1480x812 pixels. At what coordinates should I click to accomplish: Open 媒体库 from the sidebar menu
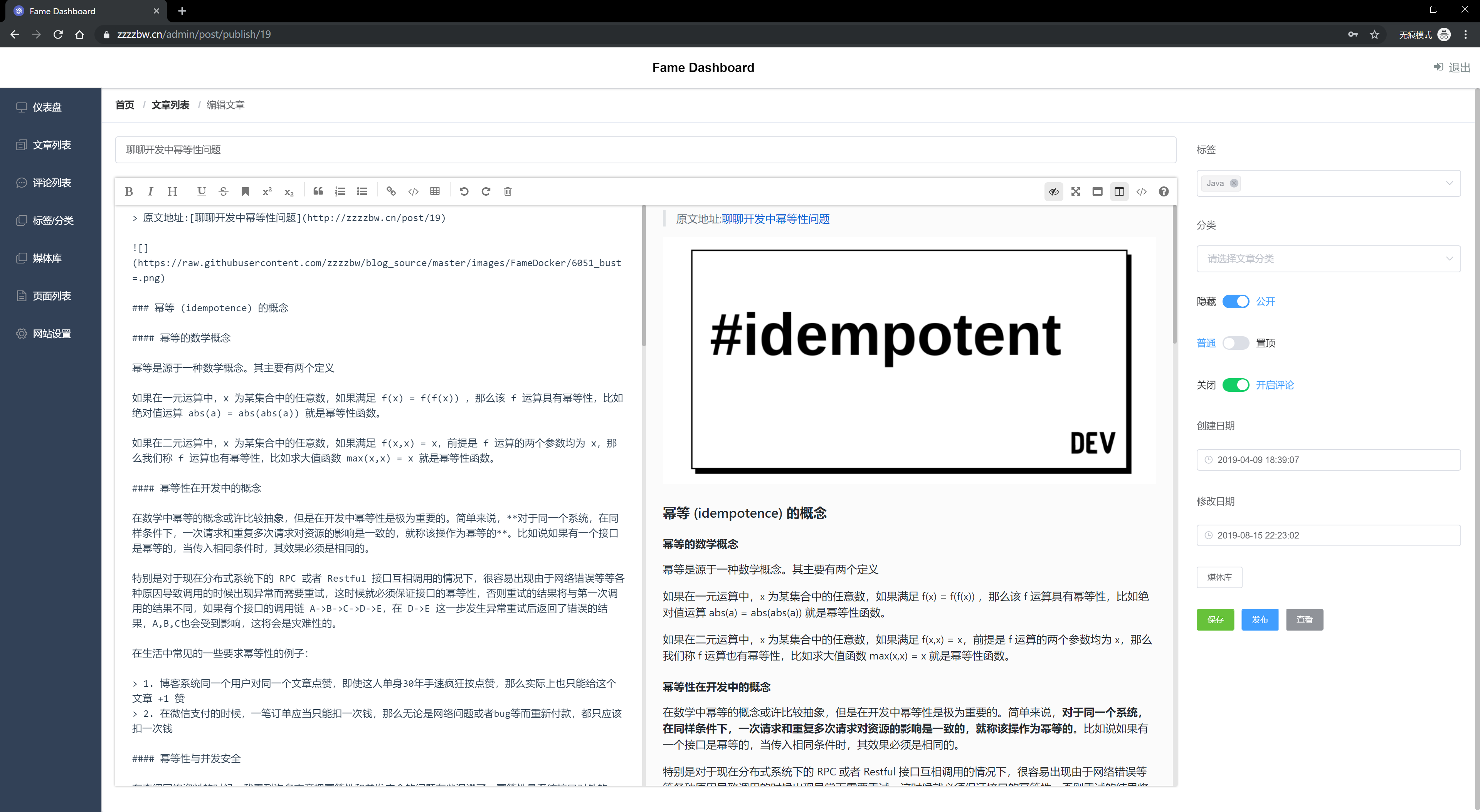(47, 258)
